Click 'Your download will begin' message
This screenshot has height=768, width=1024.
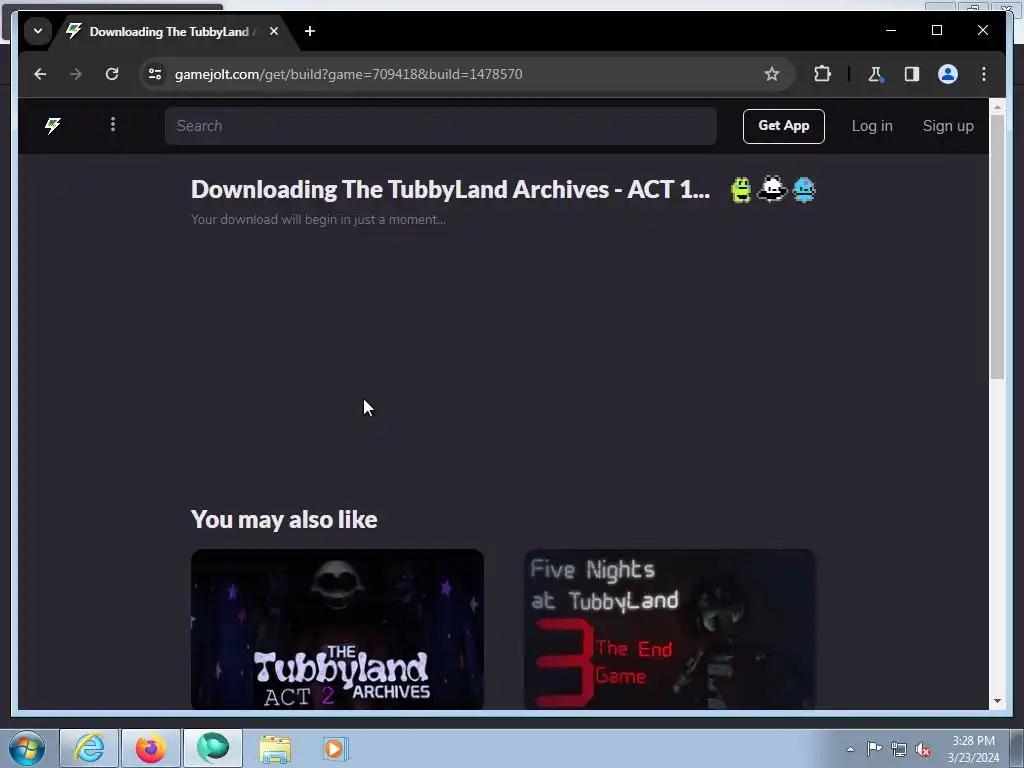[x=319, y=219]
